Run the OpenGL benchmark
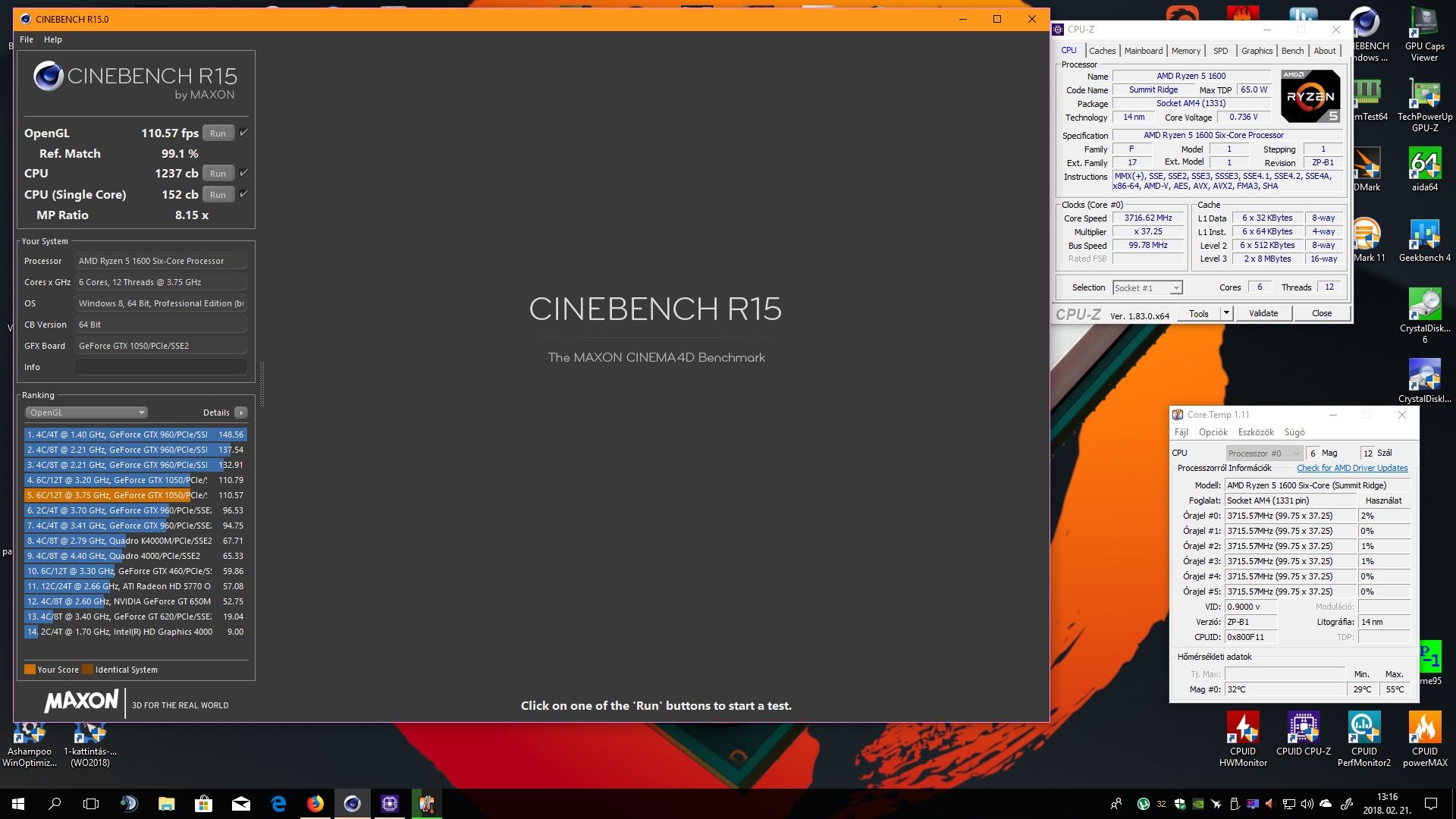This screenshot has height=819, width=1456. click(x=218, y=133)
